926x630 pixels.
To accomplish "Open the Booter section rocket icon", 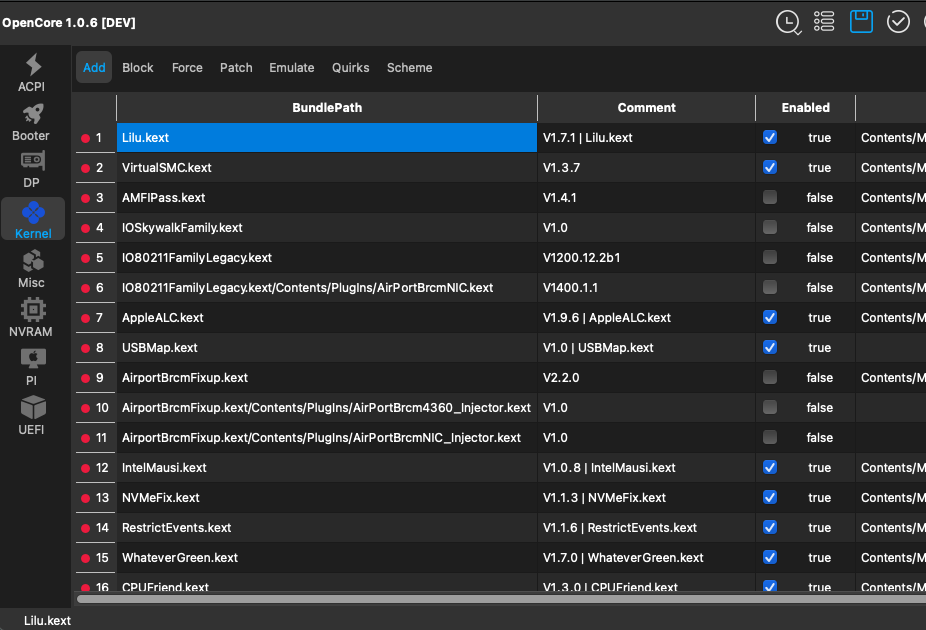I will [x=33, y=113].
